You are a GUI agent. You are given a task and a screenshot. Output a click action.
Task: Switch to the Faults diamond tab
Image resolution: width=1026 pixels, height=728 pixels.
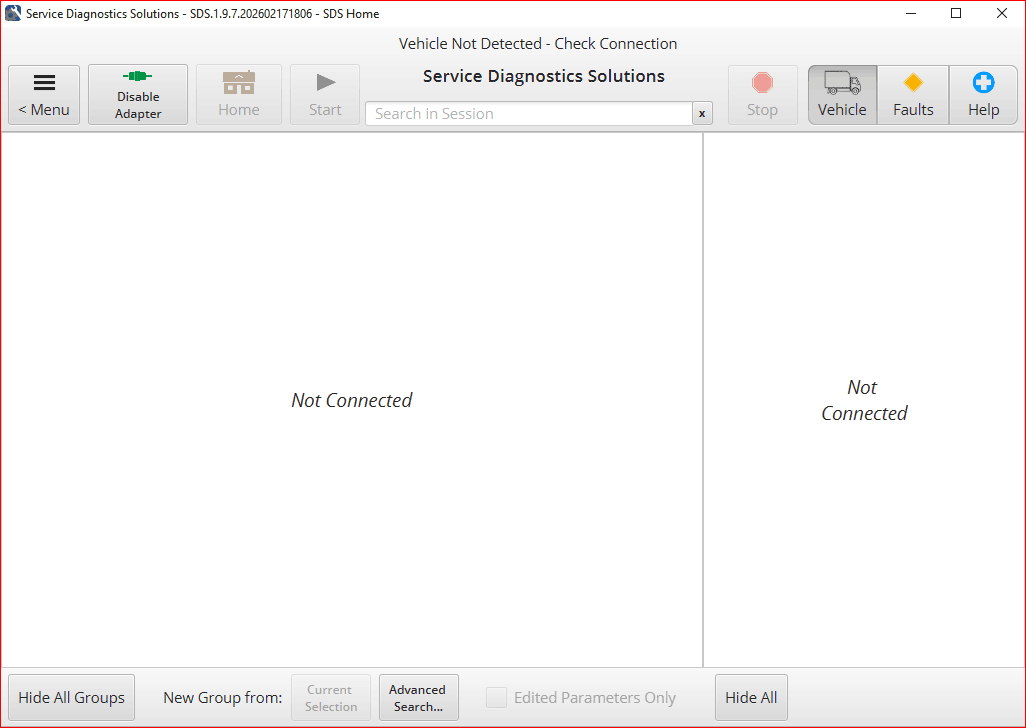coord(913,95)
